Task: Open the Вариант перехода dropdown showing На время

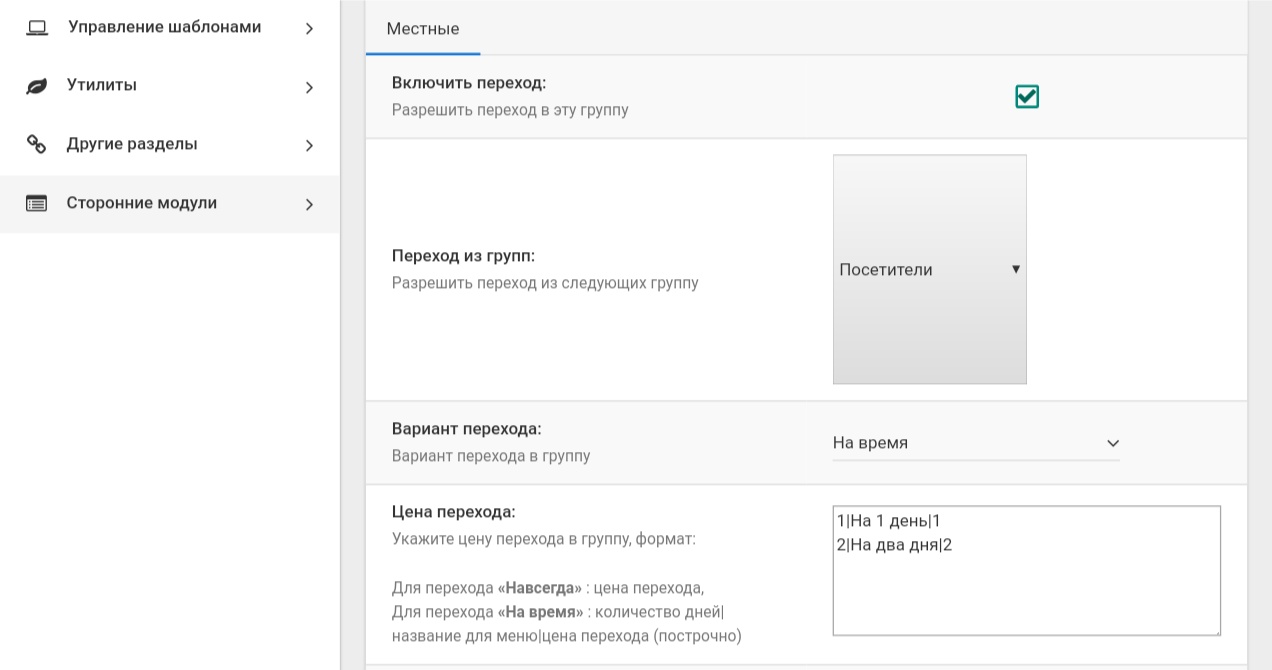Action: coord(975,443)
